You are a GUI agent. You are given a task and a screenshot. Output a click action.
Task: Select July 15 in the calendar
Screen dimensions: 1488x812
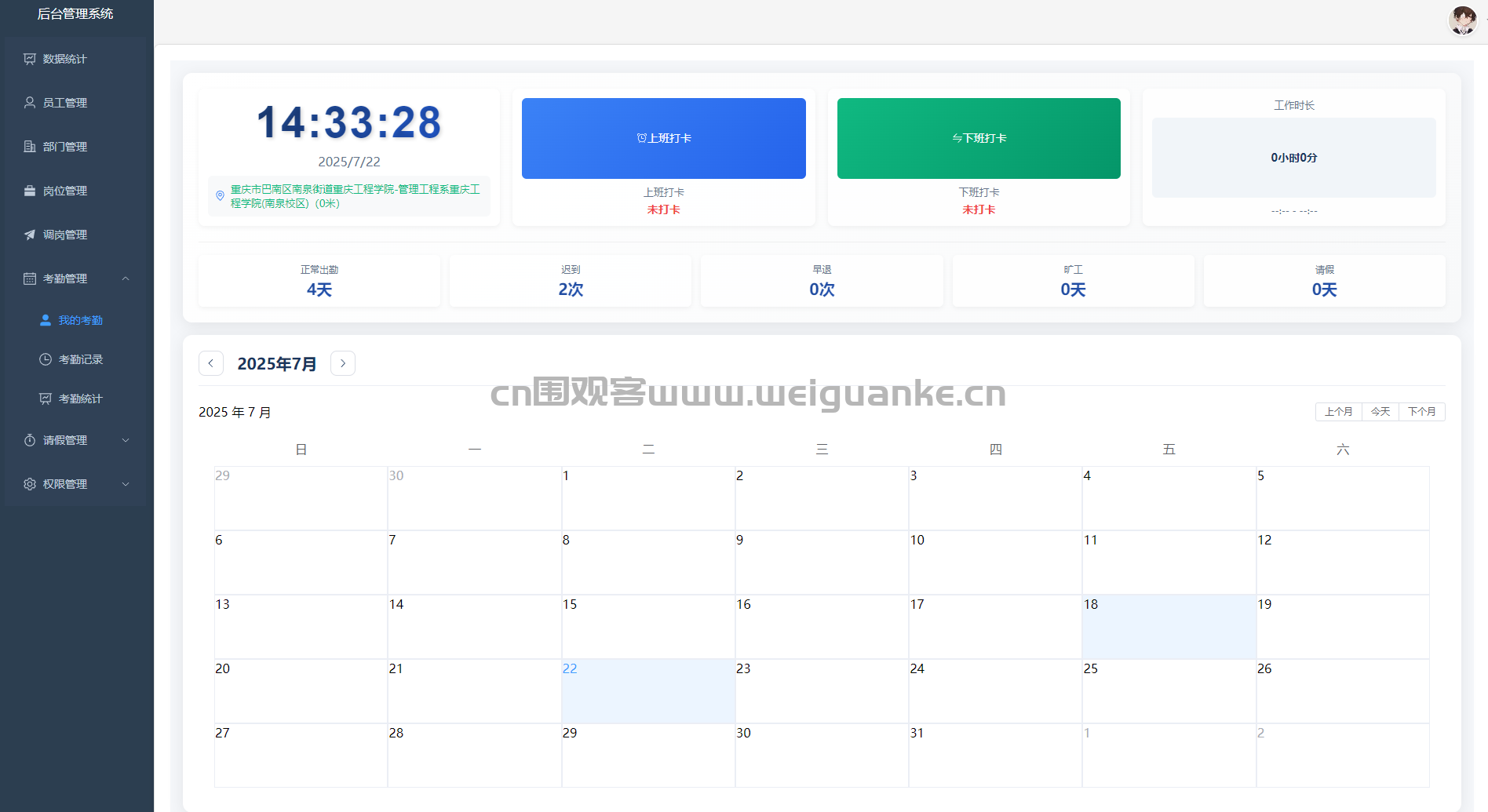pos(648,627)
